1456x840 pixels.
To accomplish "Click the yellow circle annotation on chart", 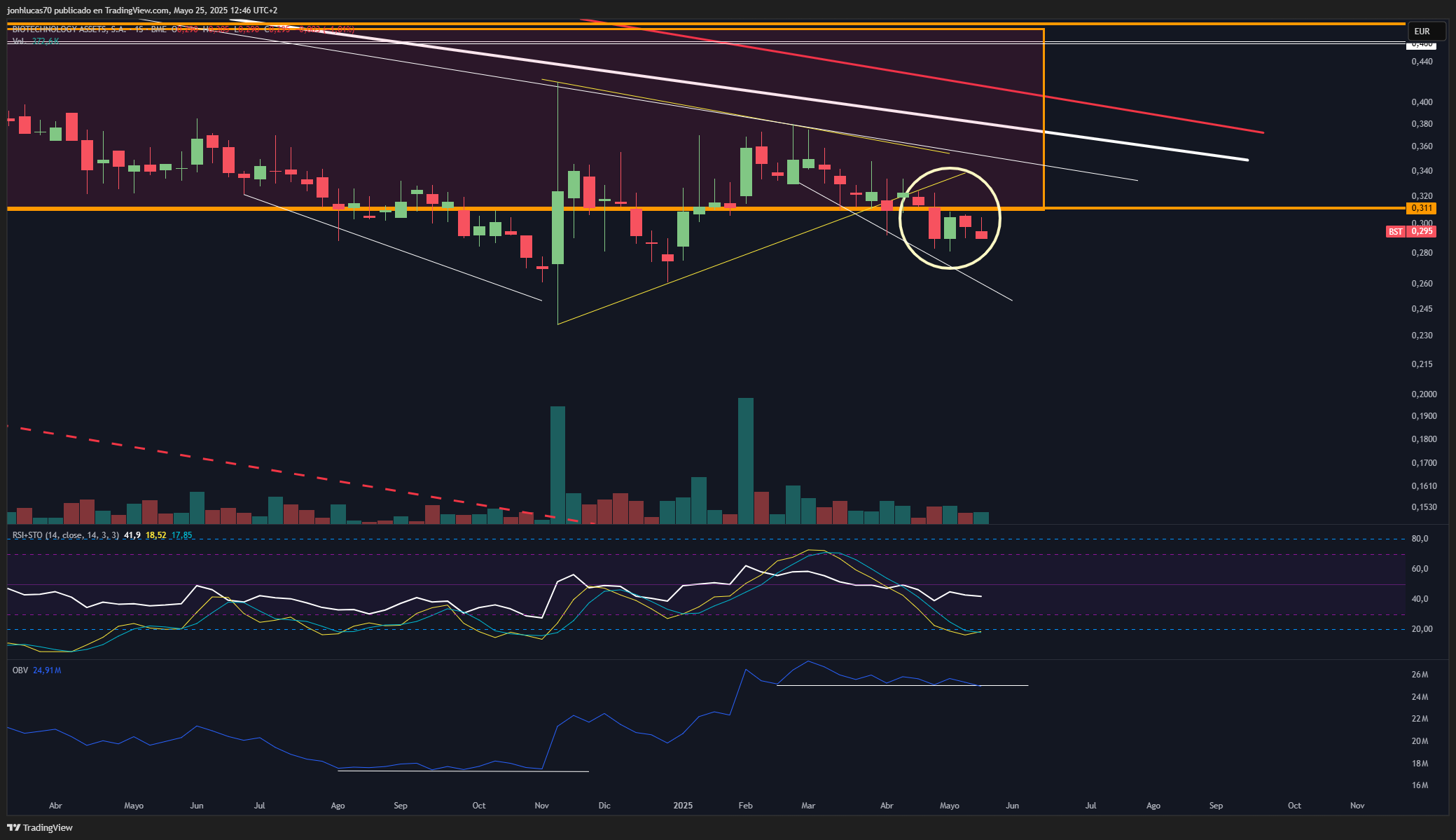I will click(950, 218).
